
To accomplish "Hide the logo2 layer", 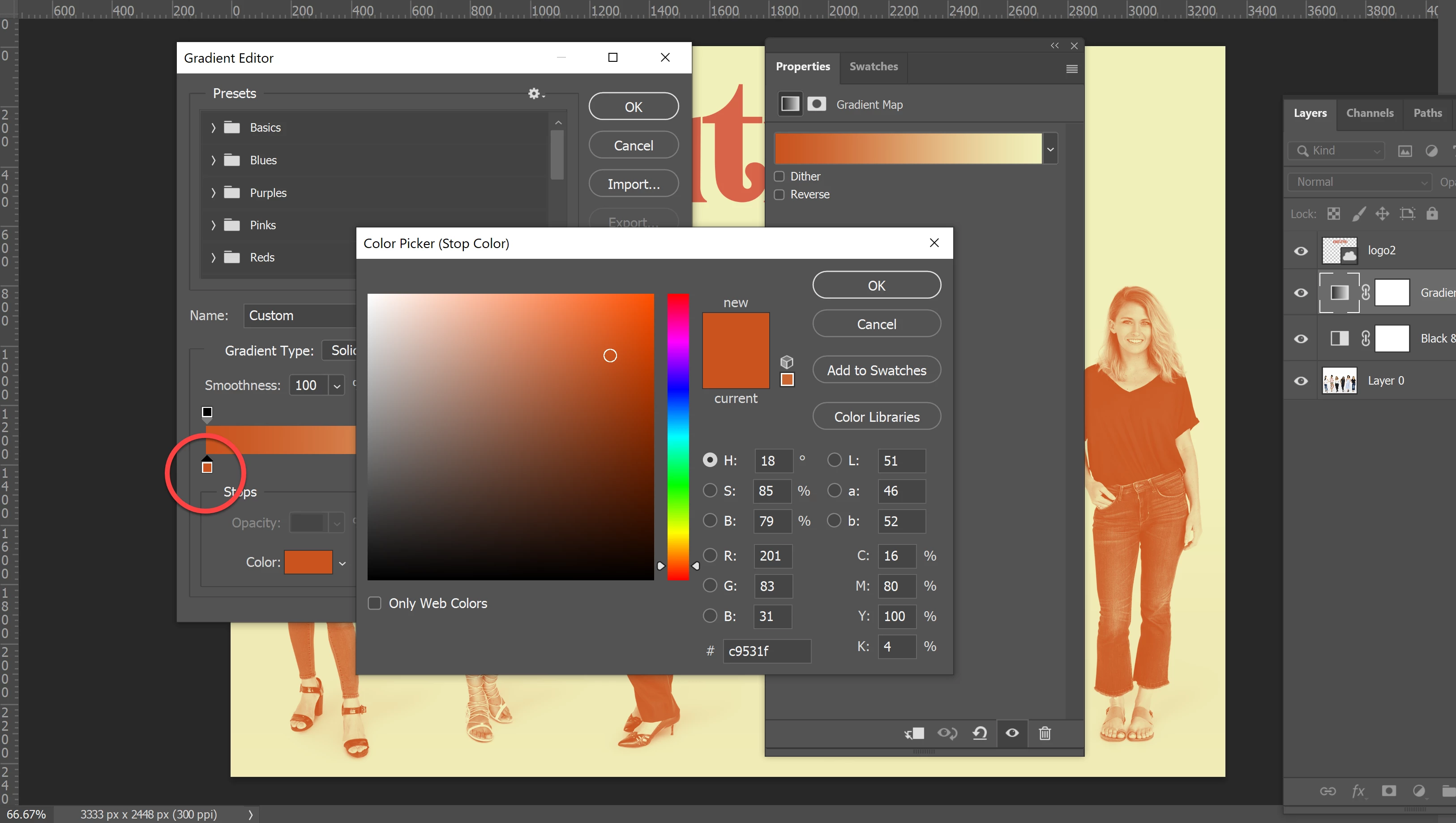I will point(1301,251).
